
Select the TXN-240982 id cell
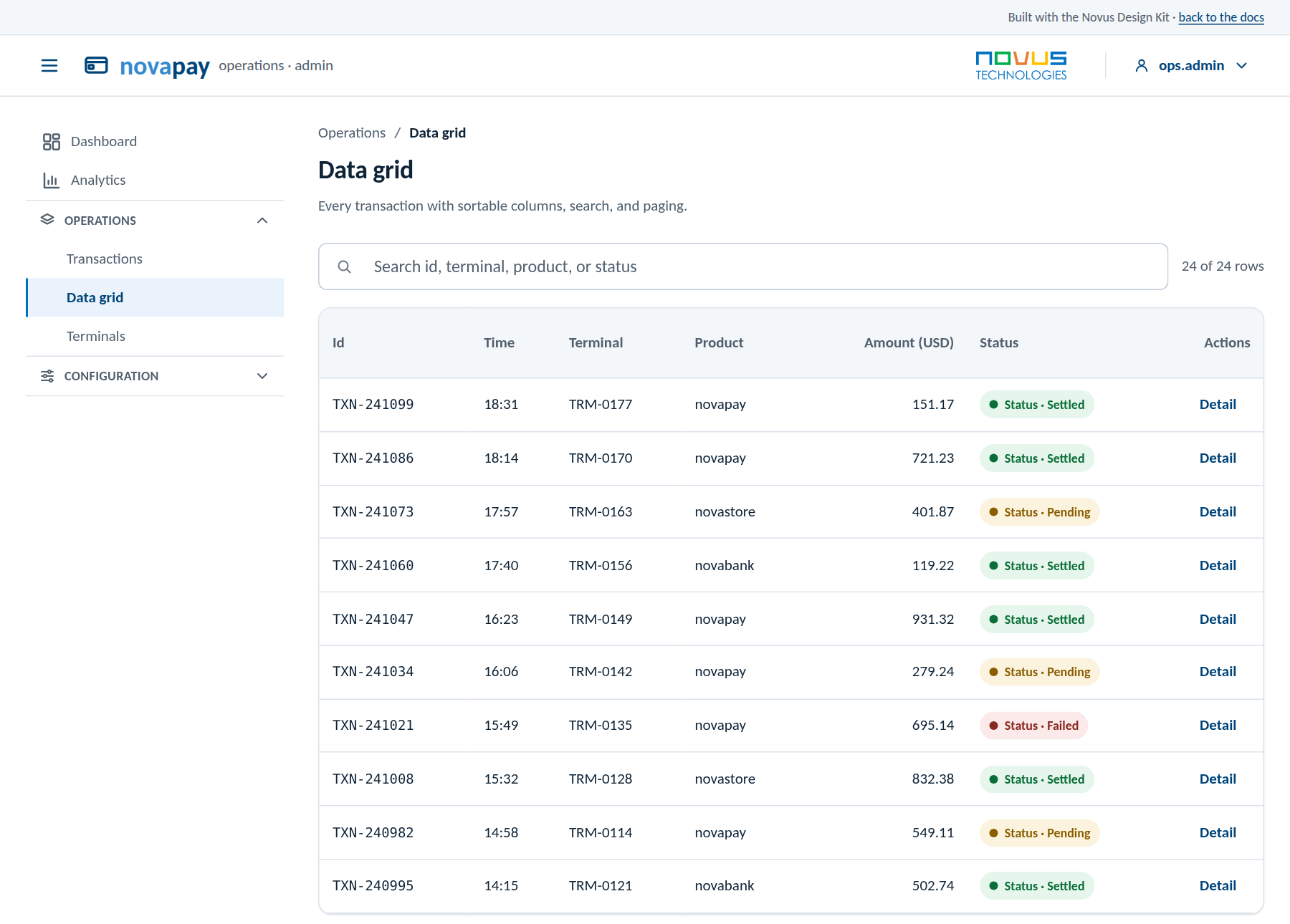click(373, 833)
